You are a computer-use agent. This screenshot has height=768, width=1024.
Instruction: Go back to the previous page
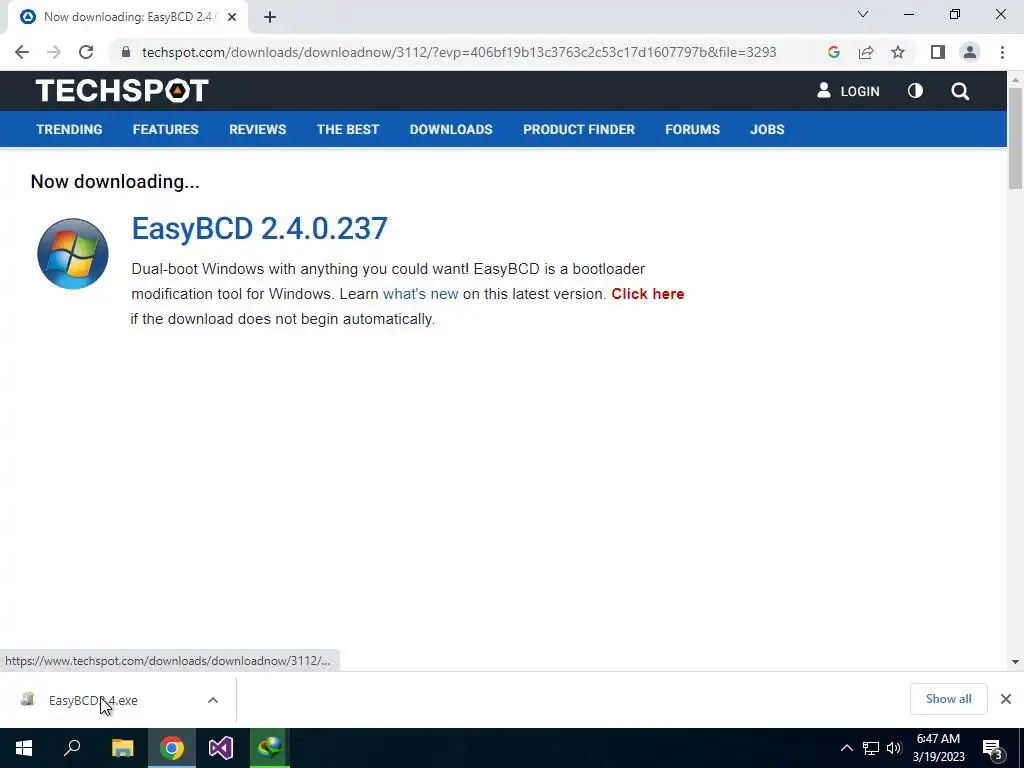[x=22, y=52]
